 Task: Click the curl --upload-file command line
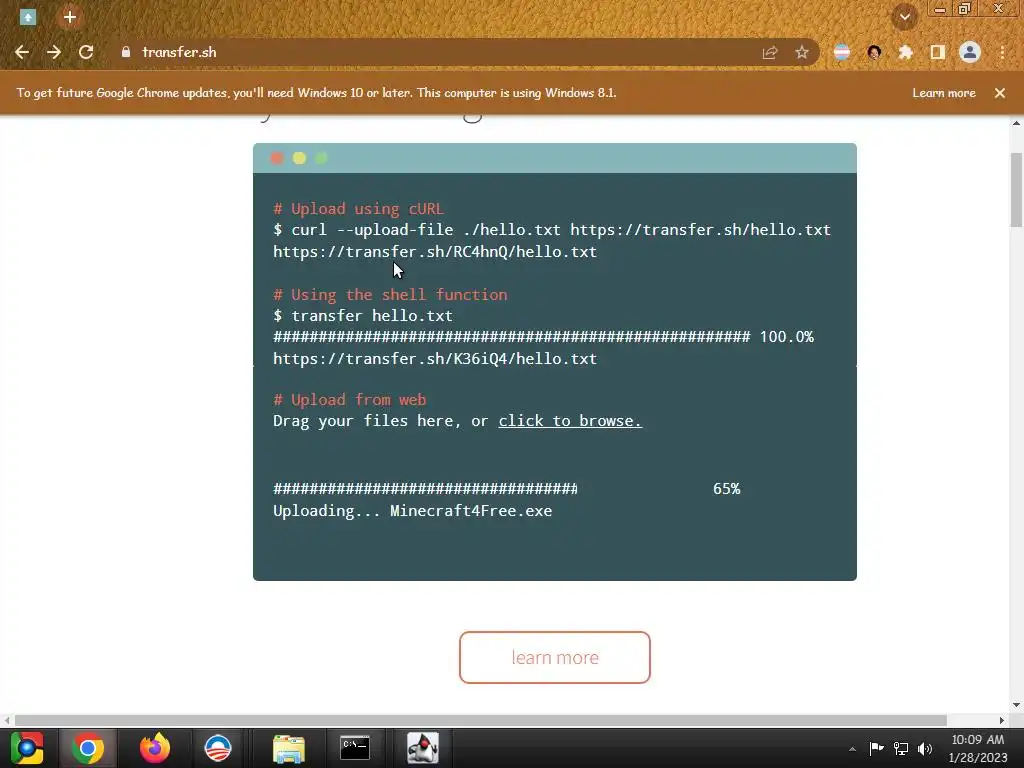[552, 230]
